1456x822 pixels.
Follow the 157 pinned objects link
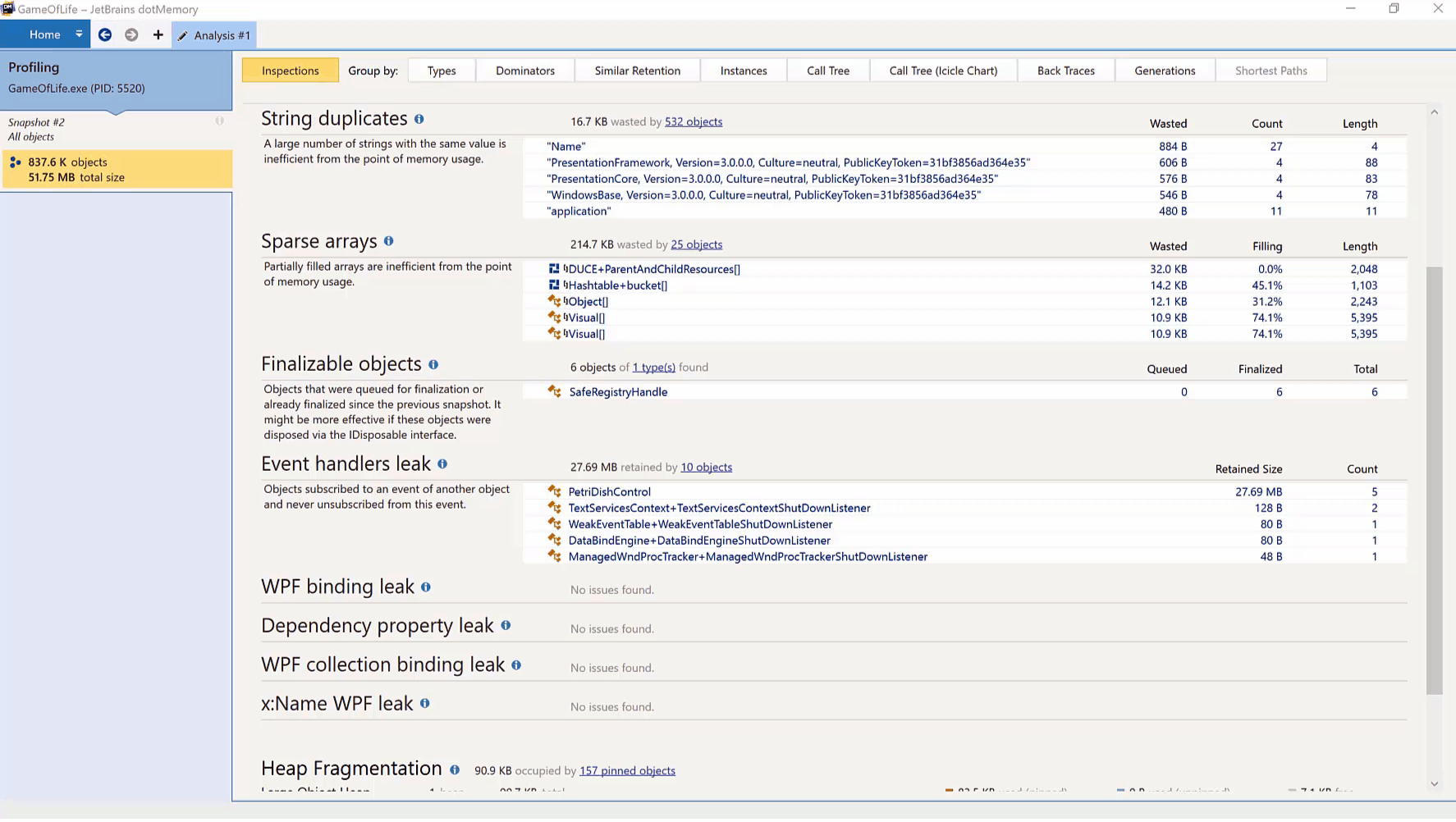tap(627, 770)
